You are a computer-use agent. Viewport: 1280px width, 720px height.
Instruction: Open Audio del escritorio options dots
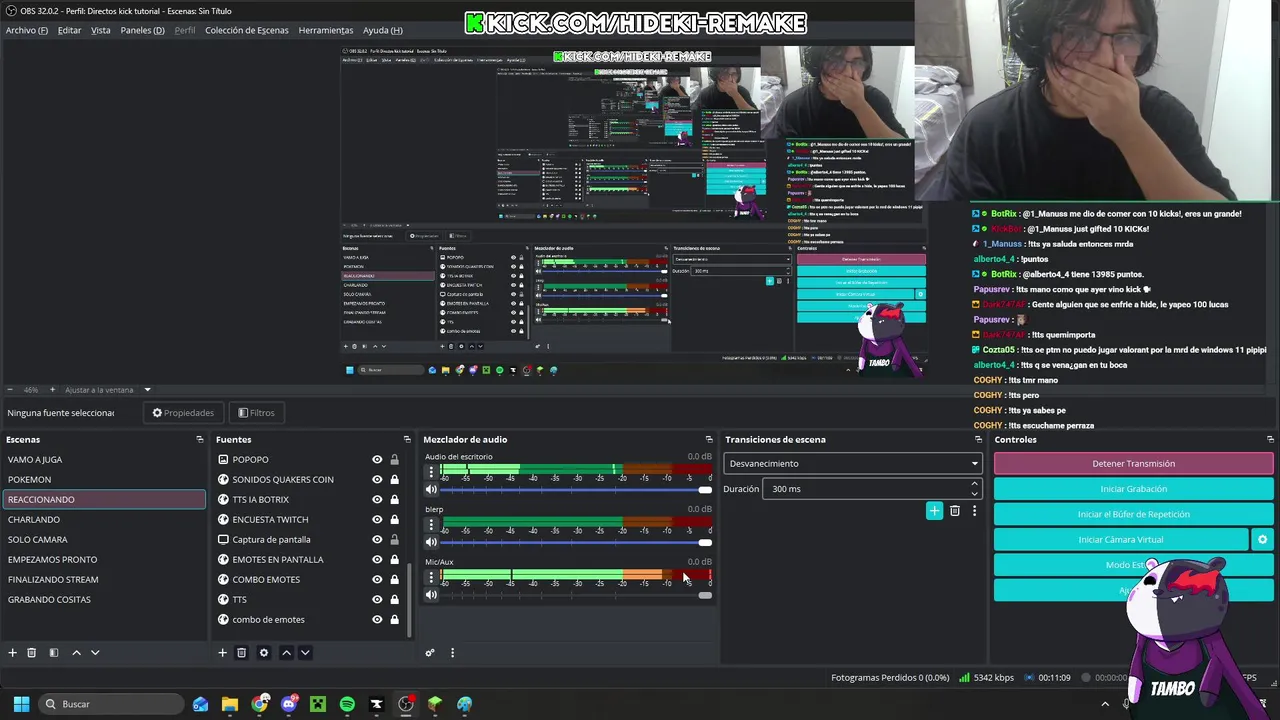[x=431, y=471]
